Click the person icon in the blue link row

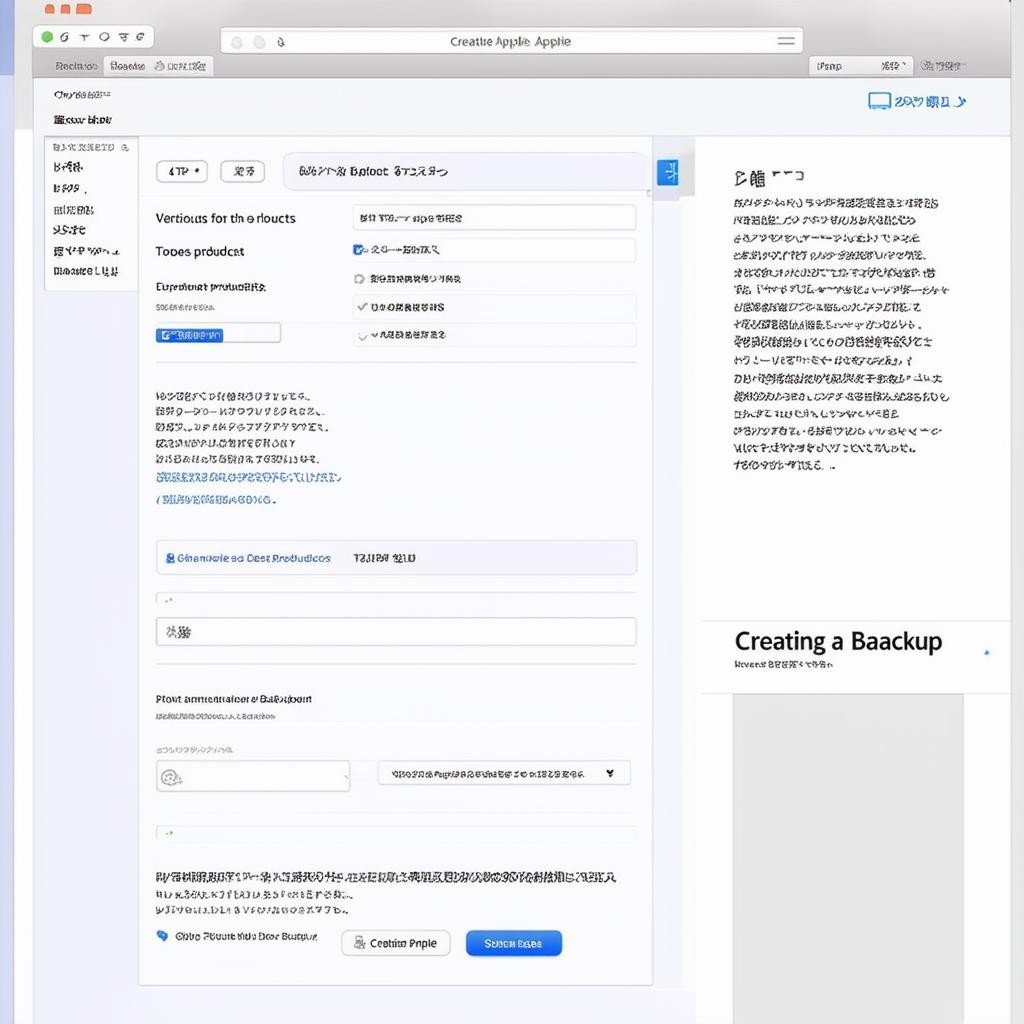(170, 558)
